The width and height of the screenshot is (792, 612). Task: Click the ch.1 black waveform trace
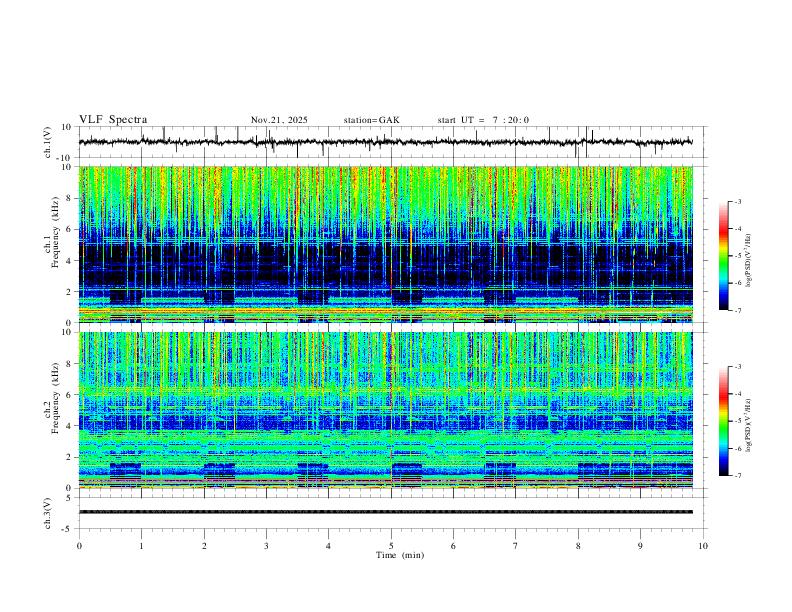coord(385,142)
